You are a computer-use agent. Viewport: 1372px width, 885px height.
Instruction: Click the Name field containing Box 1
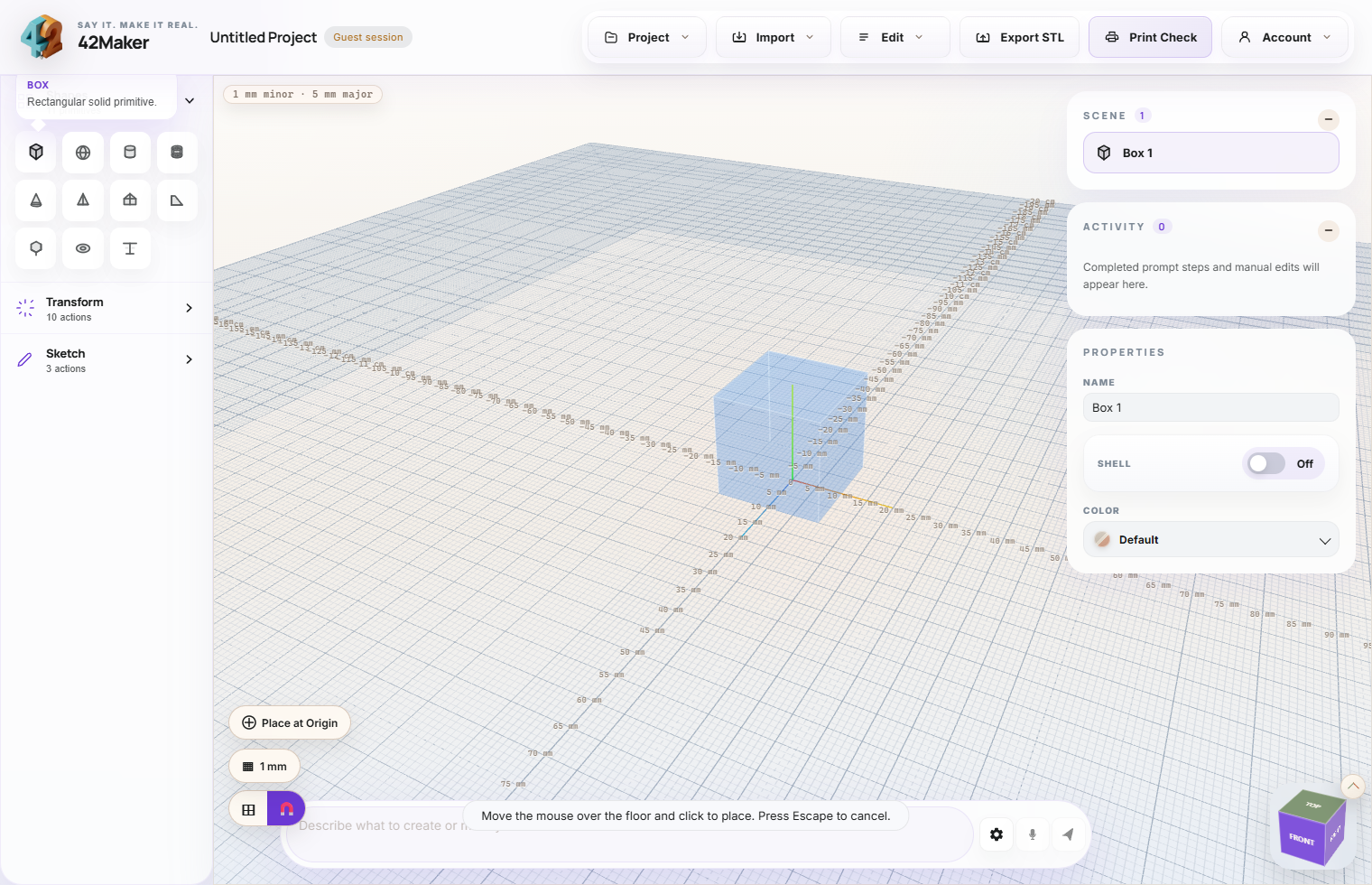coord(1210,407)
